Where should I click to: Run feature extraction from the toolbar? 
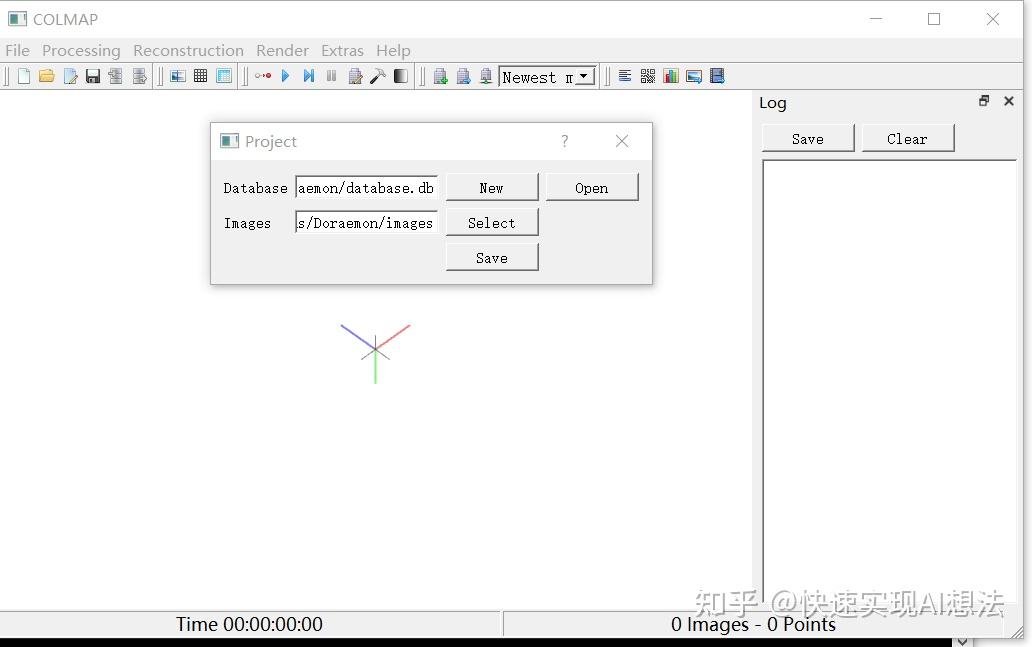click(178, 75)
